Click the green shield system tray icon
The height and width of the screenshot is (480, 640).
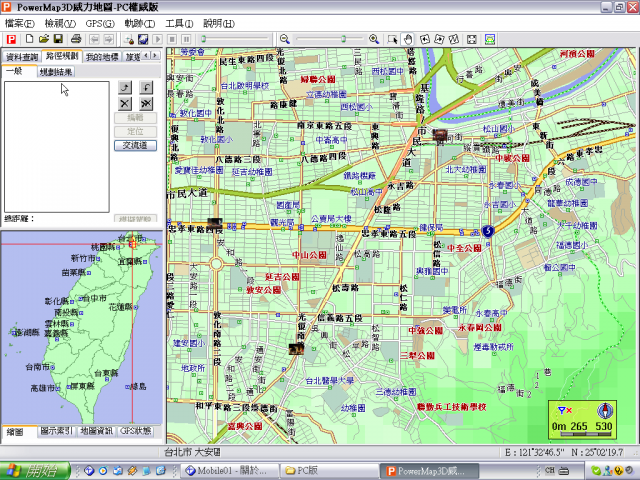tap(596, 471)
